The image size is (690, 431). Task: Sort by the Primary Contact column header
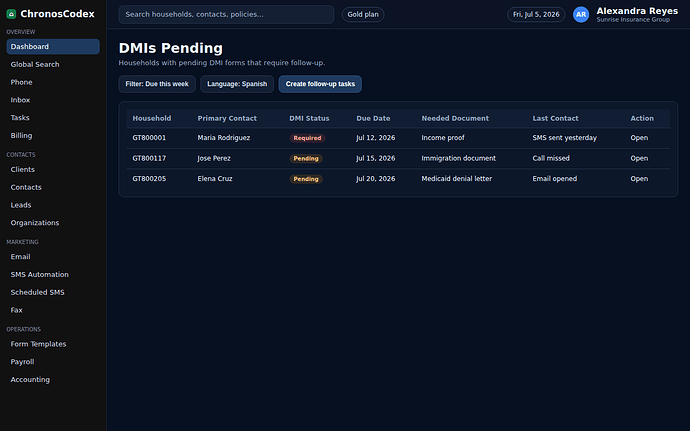coord(227,118)
